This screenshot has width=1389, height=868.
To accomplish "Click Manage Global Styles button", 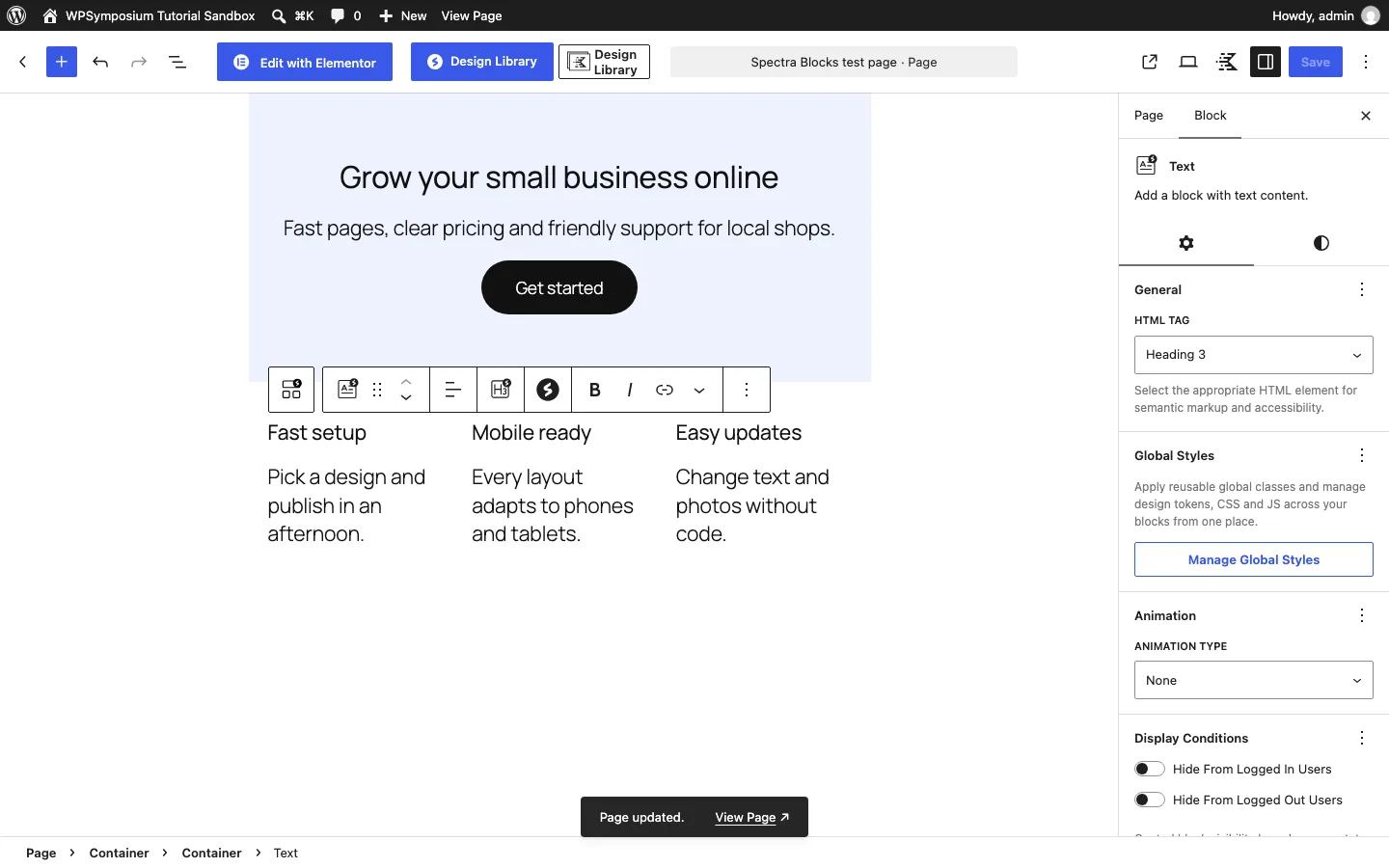I will pyautogui.click(x=1254, y=559).
